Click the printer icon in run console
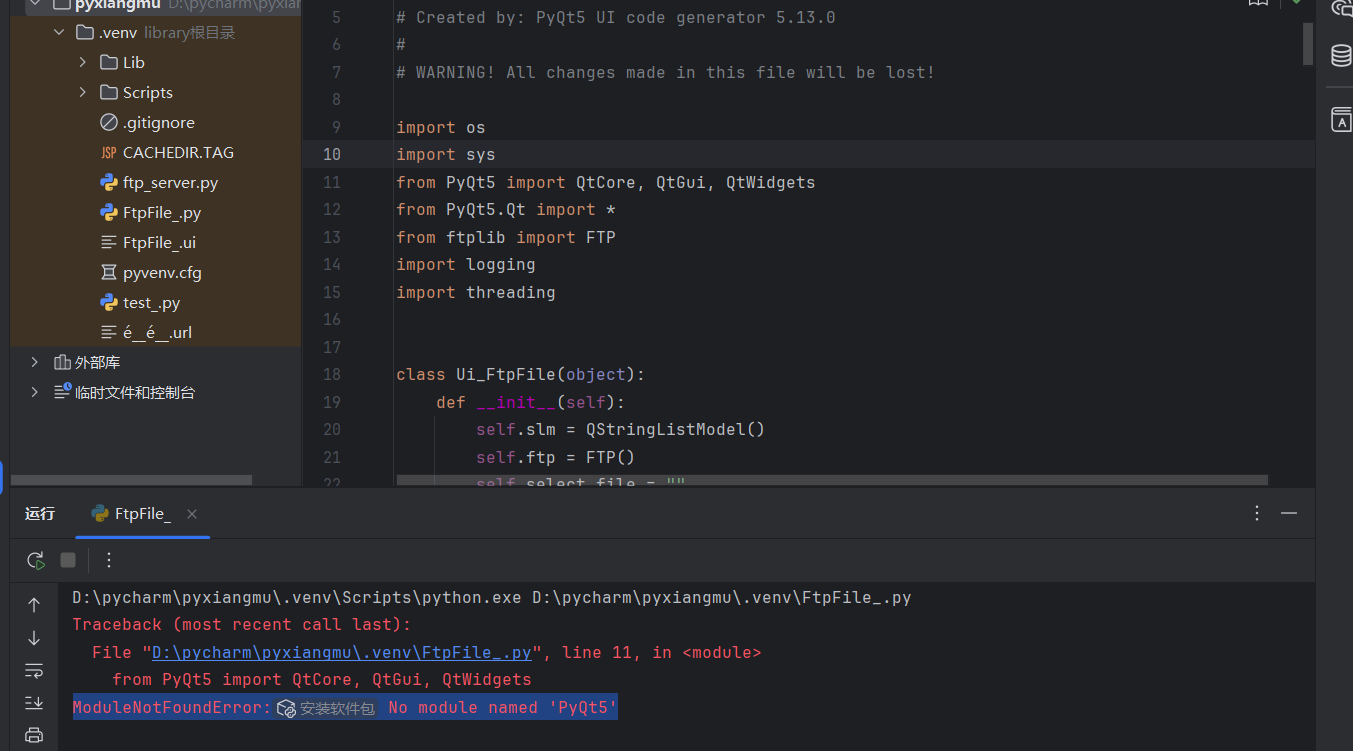The width and height of the screenshot is (1353, 751). click(x=34, y=735)
